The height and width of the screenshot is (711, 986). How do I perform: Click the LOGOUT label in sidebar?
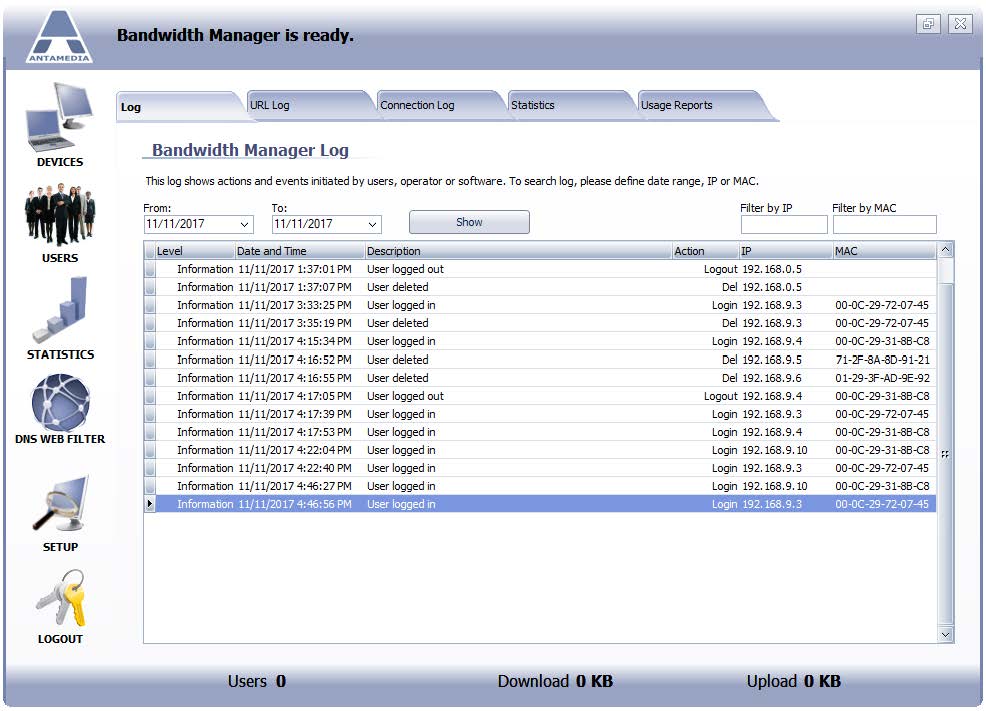(x=60, y=639)
